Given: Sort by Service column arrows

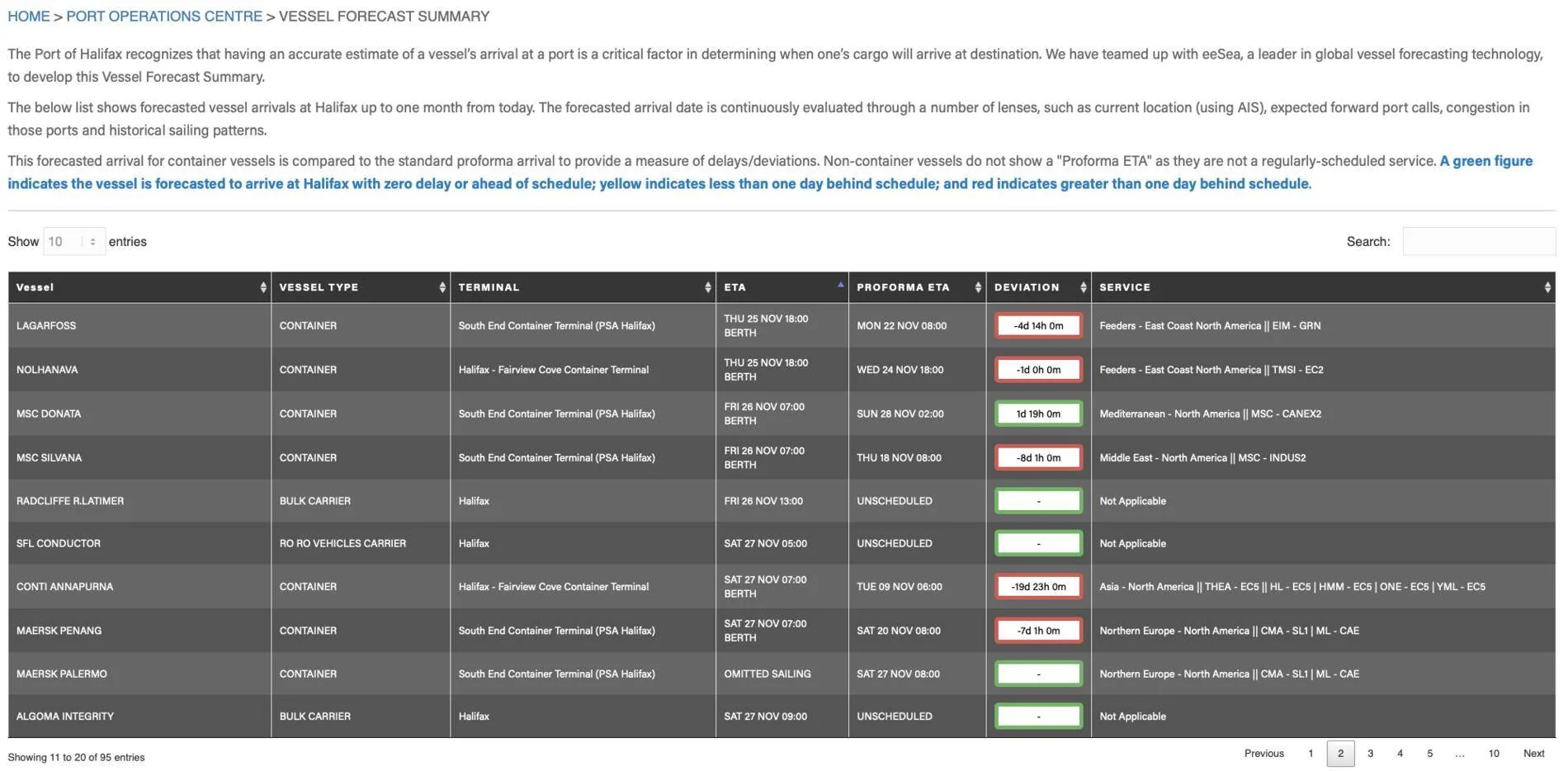Looking at the screenshot, I should [x=1547, y=287].
